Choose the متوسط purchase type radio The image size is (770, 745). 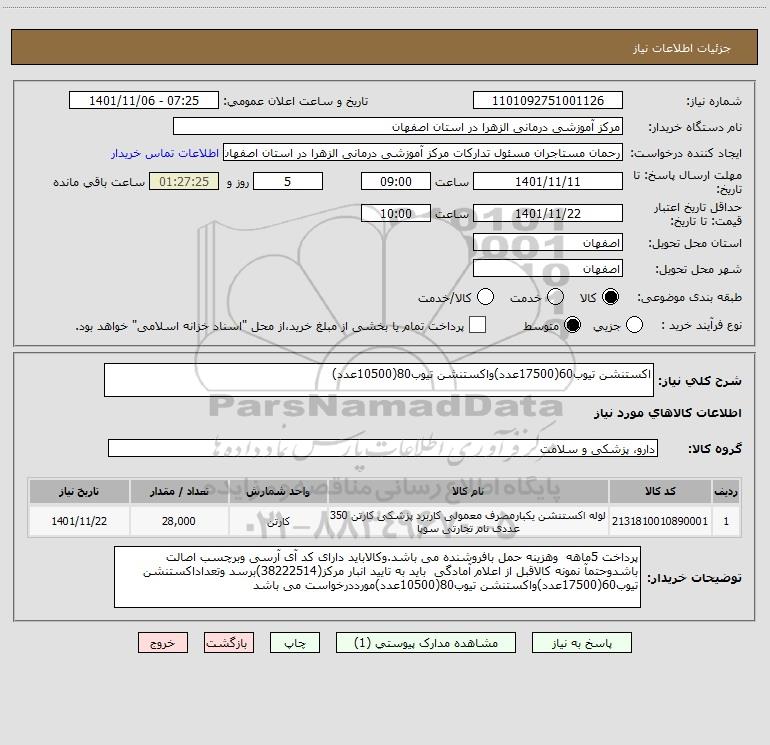pyautogui.click(x=572, y=325)
